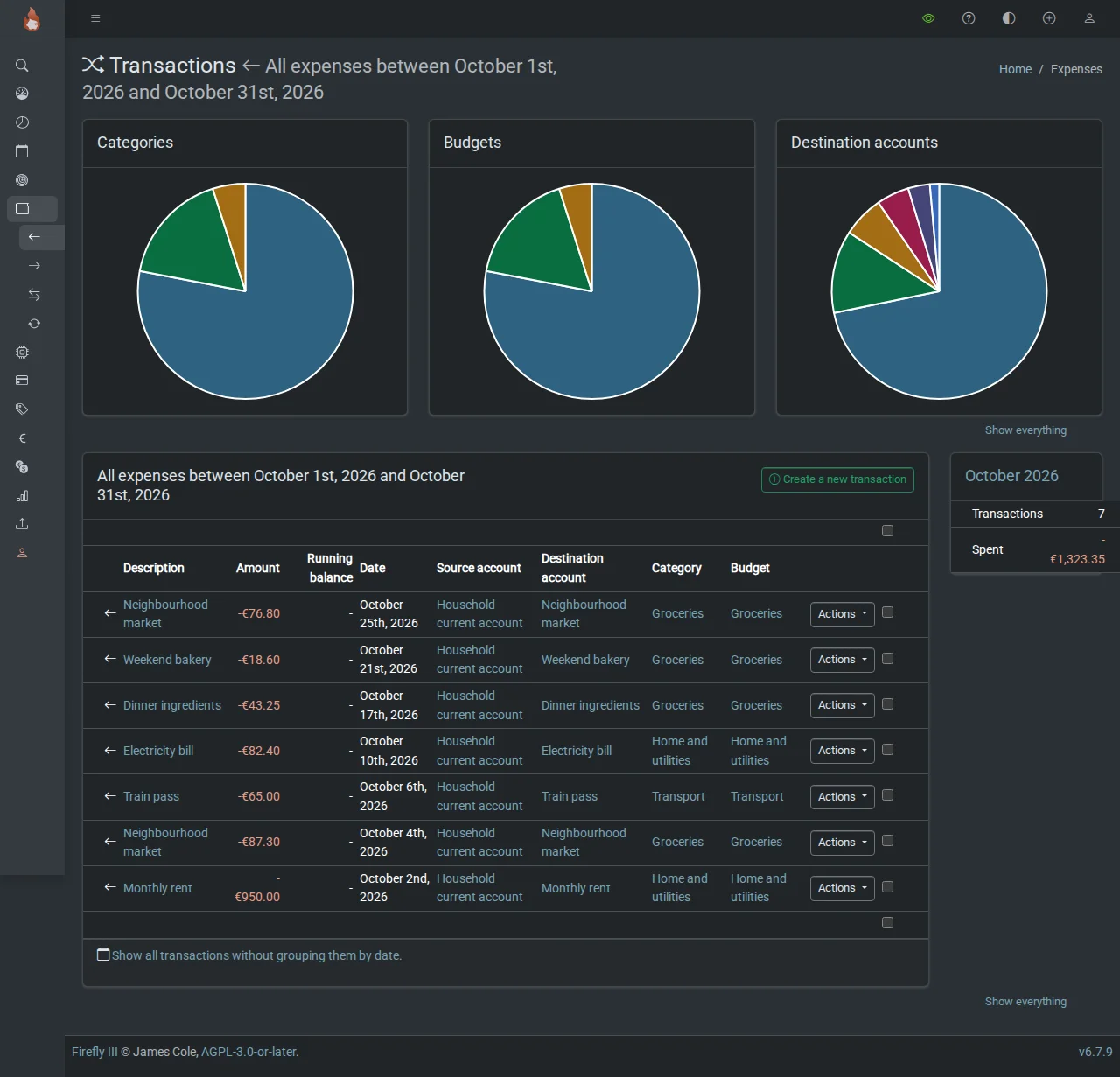Open the bullseye target sidebar icon
Image resolution: width=1120 pixels, height=1077 pixels.
(22, 180)
